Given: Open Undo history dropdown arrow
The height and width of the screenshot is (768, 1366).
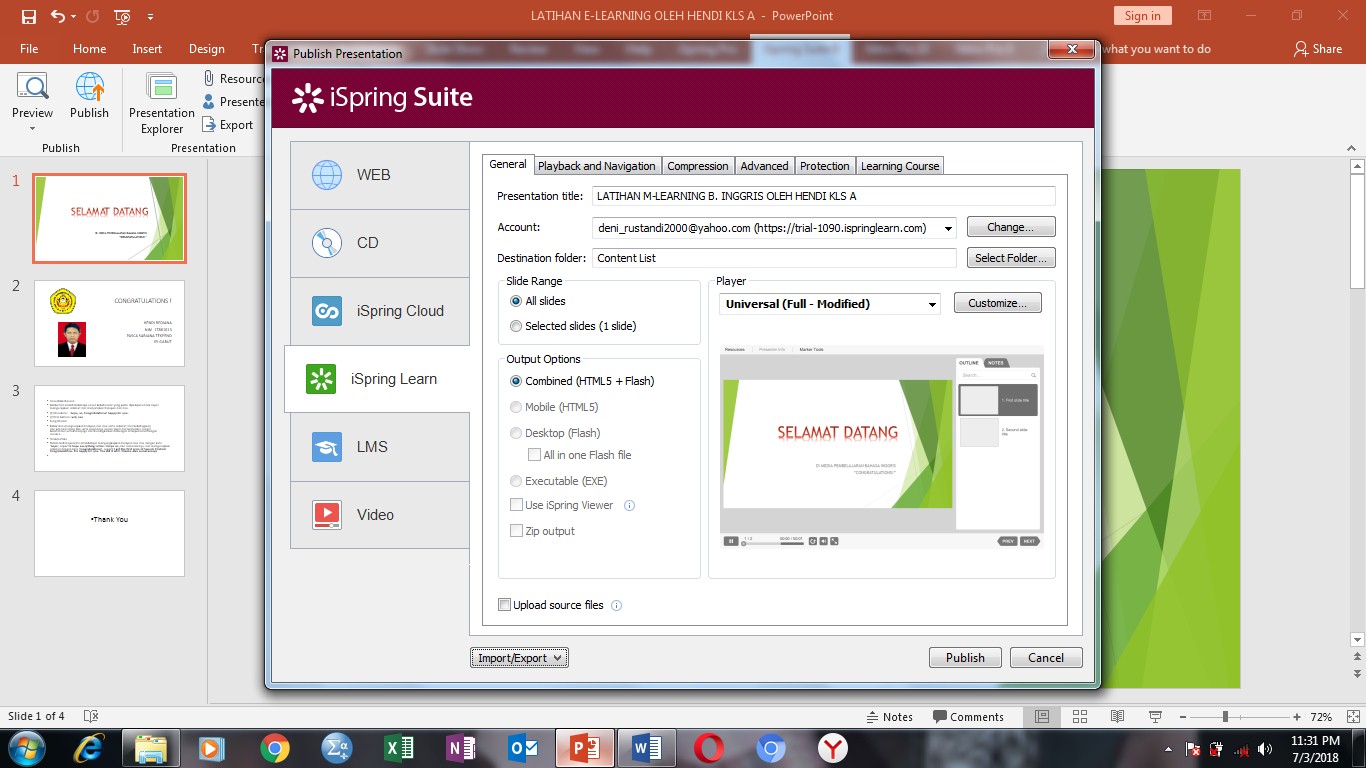Looking at the screenshot, I should coord(74,17).
